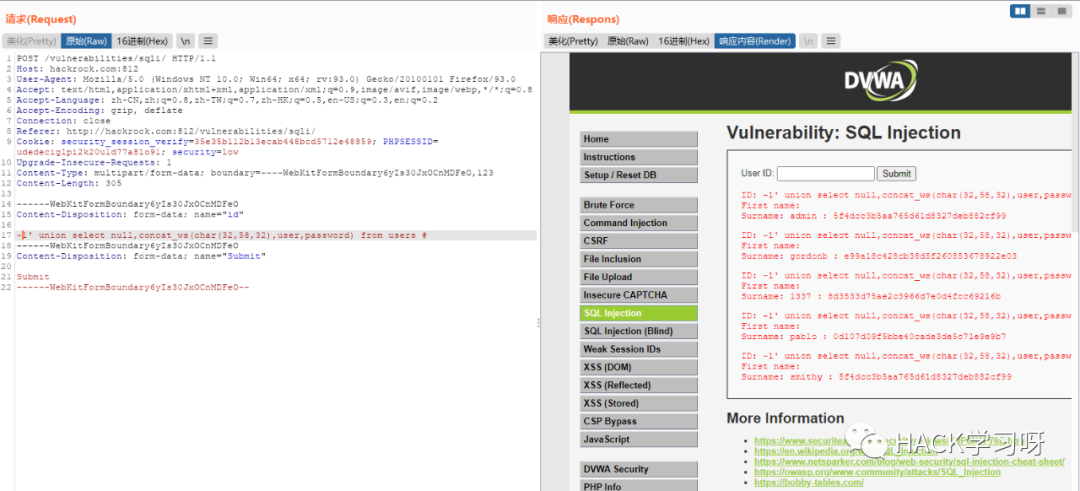
Task: Click the Surname: admin result row
Action: (873, 216)
